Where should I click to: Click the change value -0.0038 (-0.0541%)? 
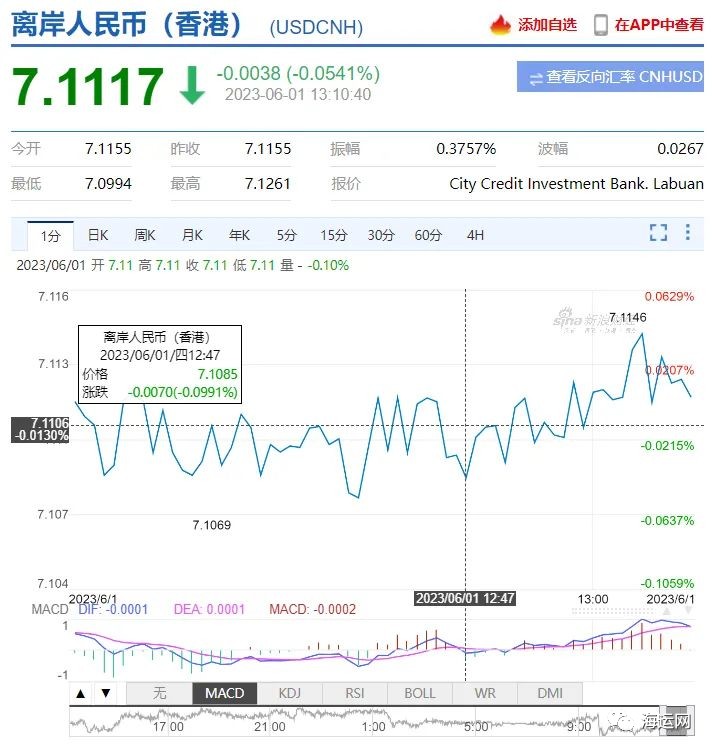[298, 73]
